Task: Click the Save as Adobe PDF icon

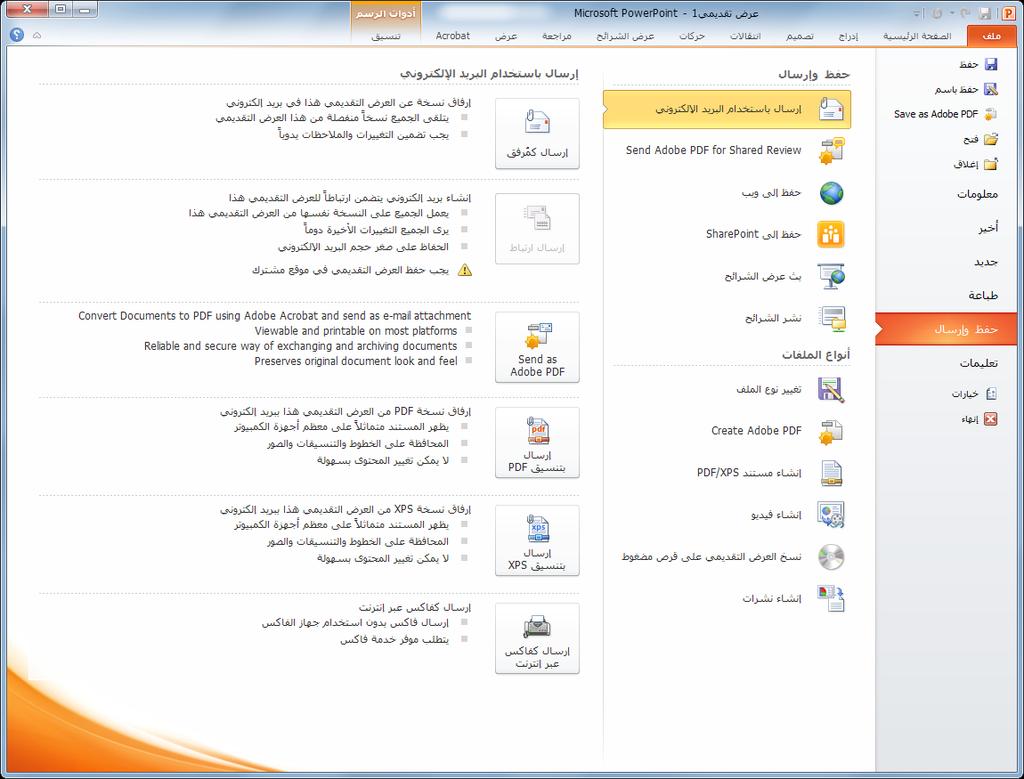Action: click(991, 114)
